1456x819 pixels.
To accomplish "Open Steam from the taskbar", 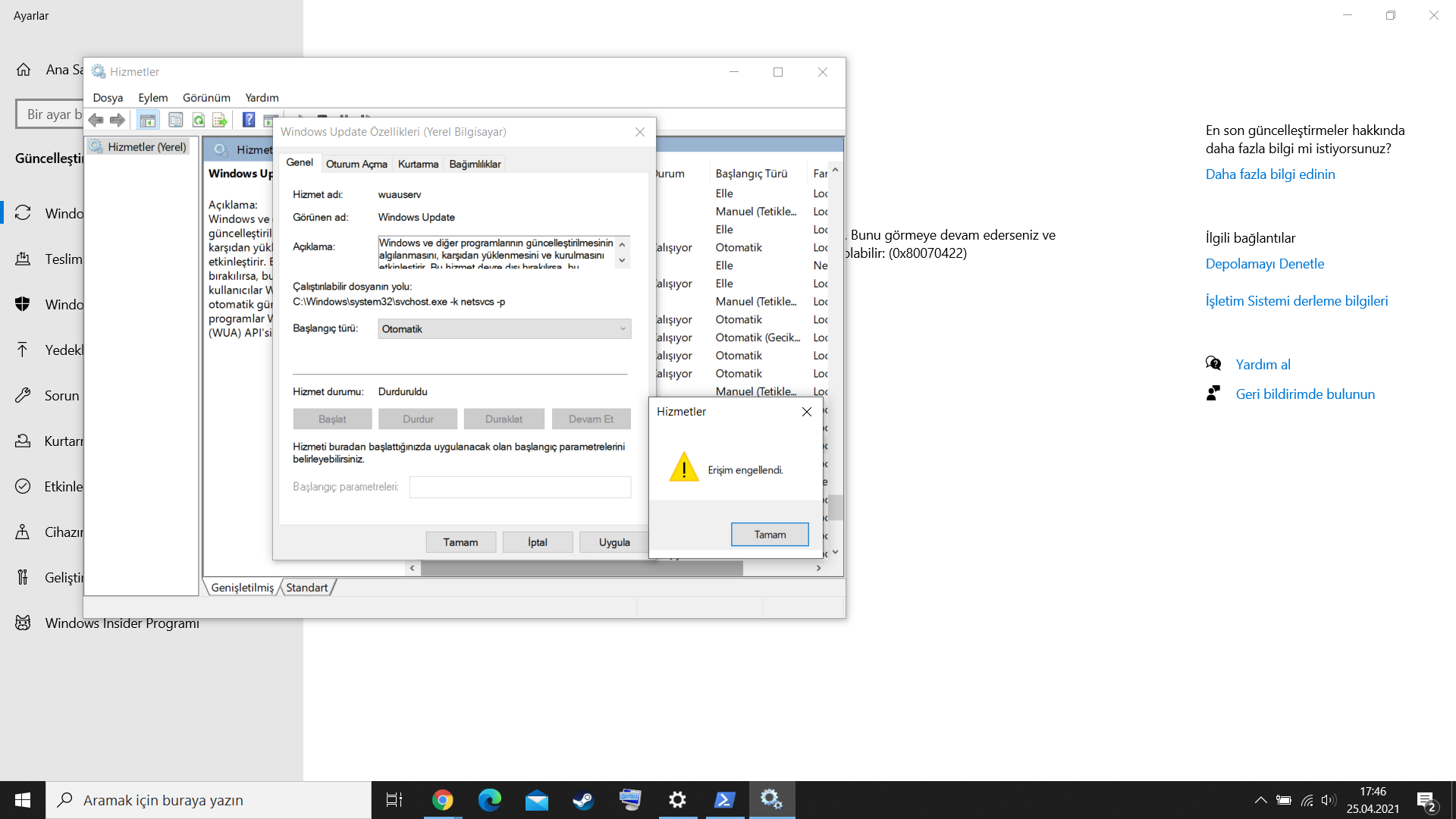I will click(x=583, y=800).
